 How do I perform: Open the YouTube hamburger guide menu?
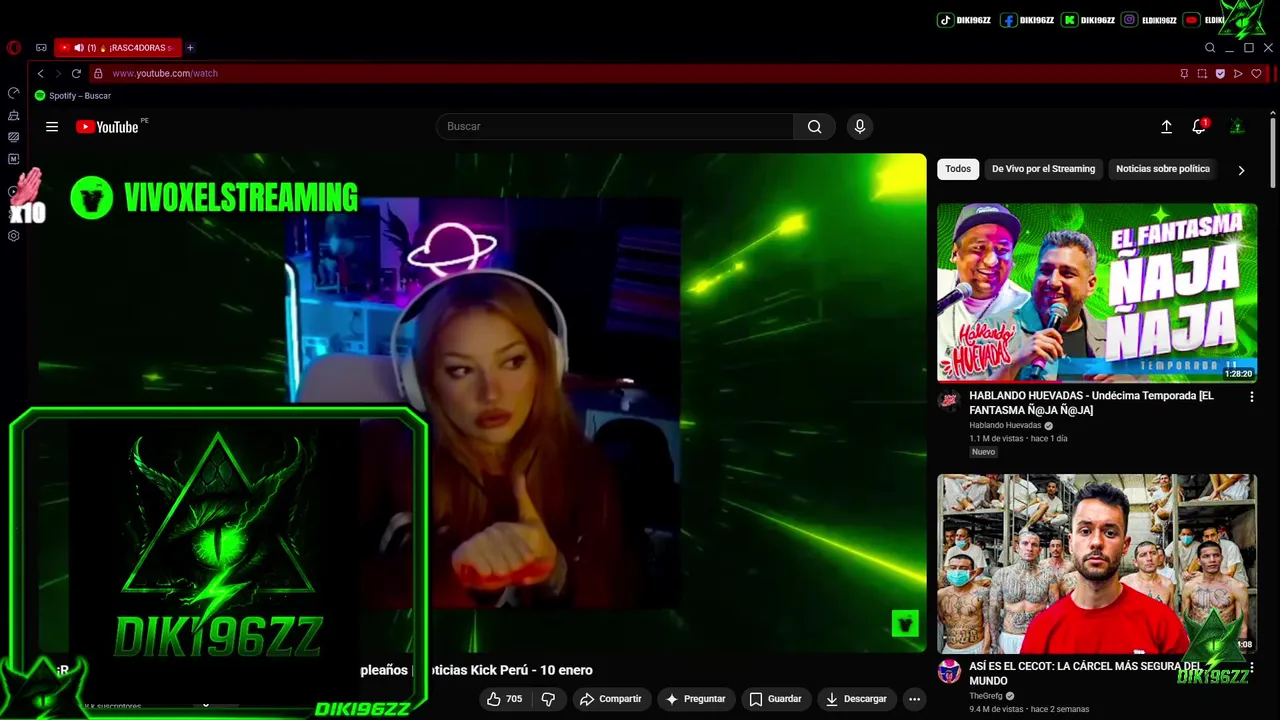tap(52, 126)
